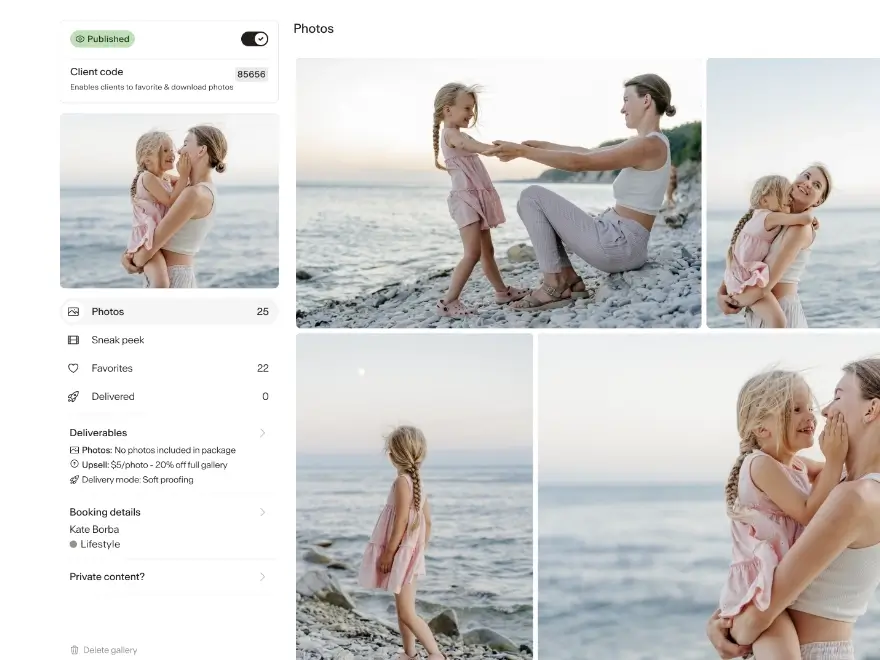Click the clock icon next to Upsell
The height and width of the screenshot is (660, 880).
[74, 464]
